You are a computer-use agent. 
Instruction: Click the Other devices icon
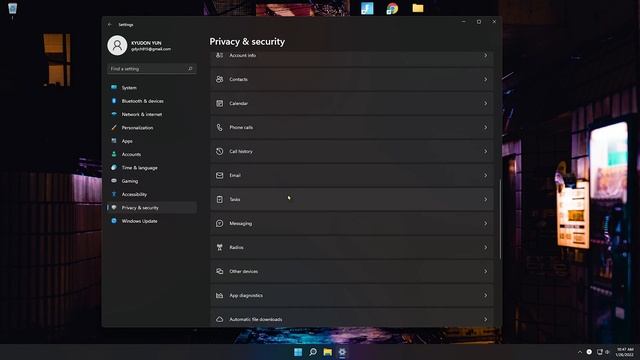point(220,271)
